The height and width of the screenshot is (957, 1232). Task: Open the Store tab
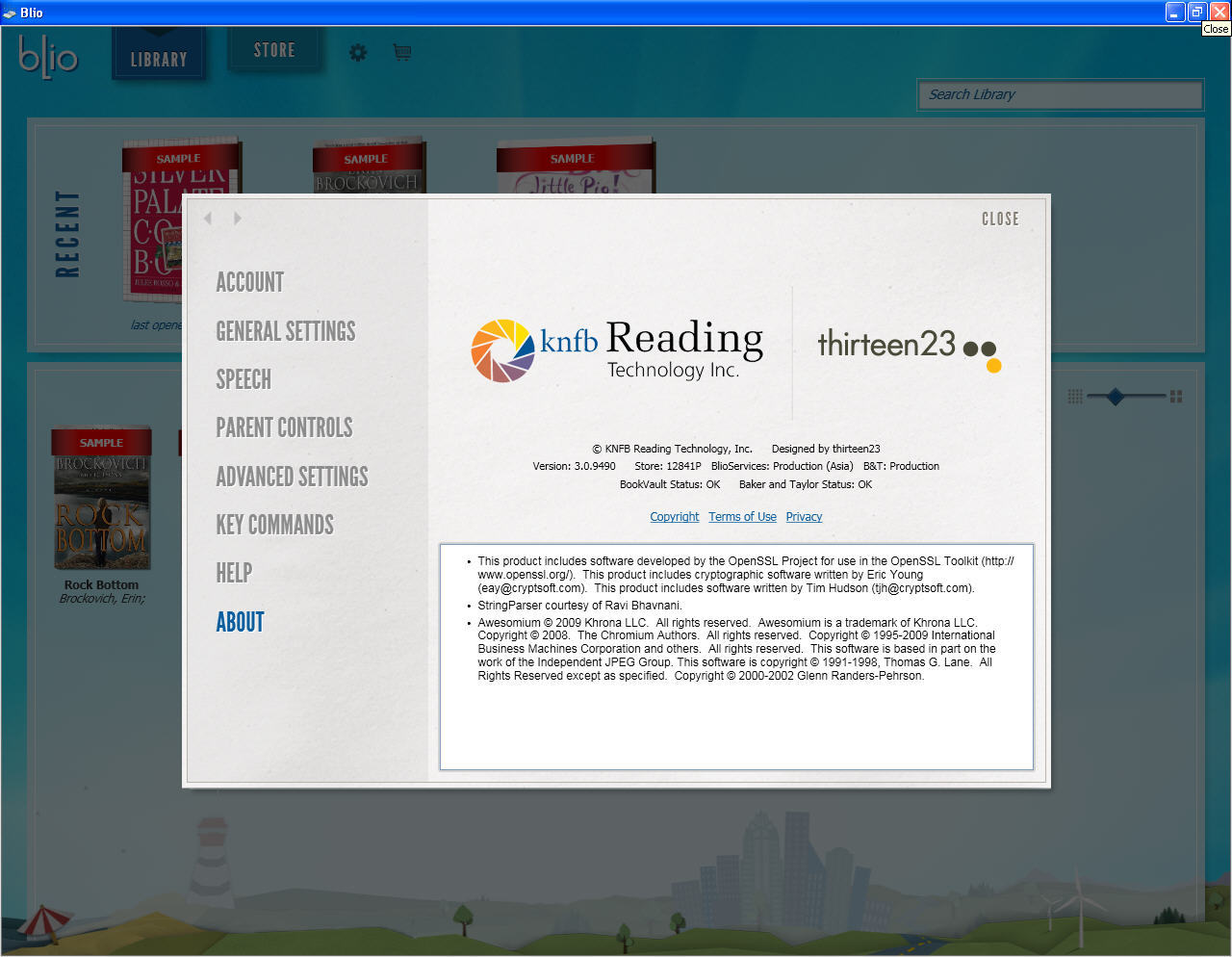click(274, 50)
